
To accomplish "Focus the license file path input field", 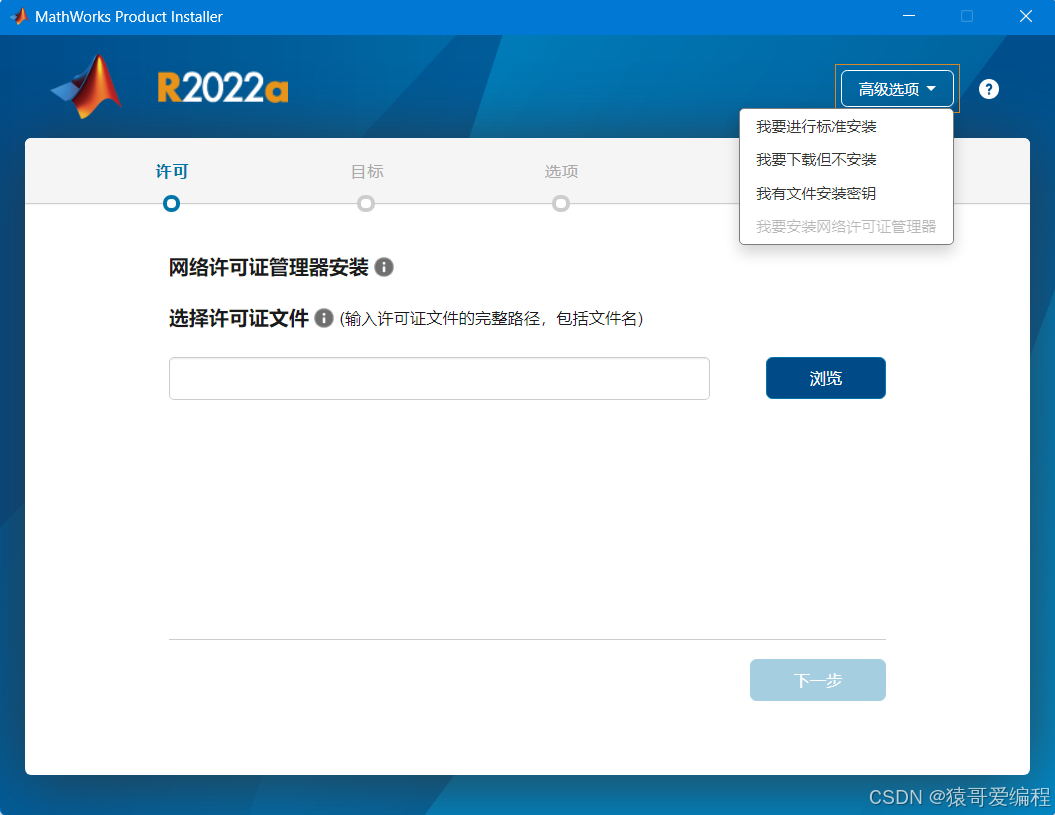I will (x=439, y=378).
